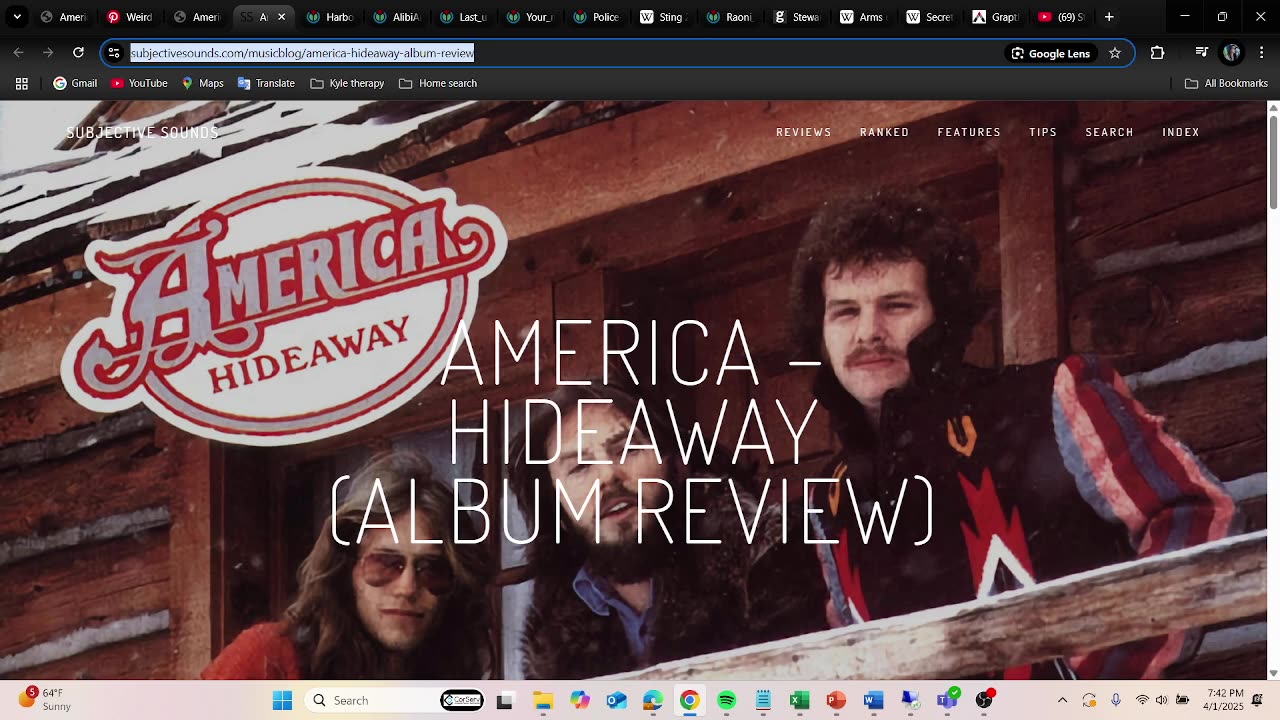
Task: Open the Features menu item
Action: click(x=969, y=132)
